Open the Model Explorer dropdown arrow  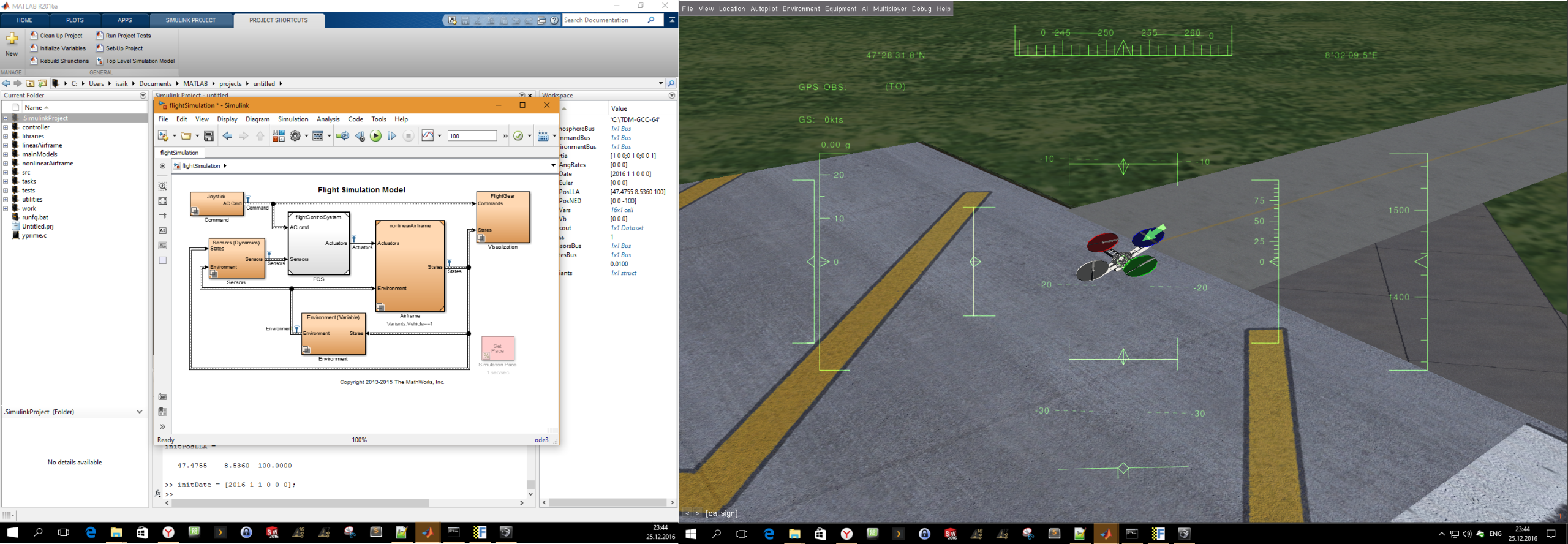coord(330,136)
